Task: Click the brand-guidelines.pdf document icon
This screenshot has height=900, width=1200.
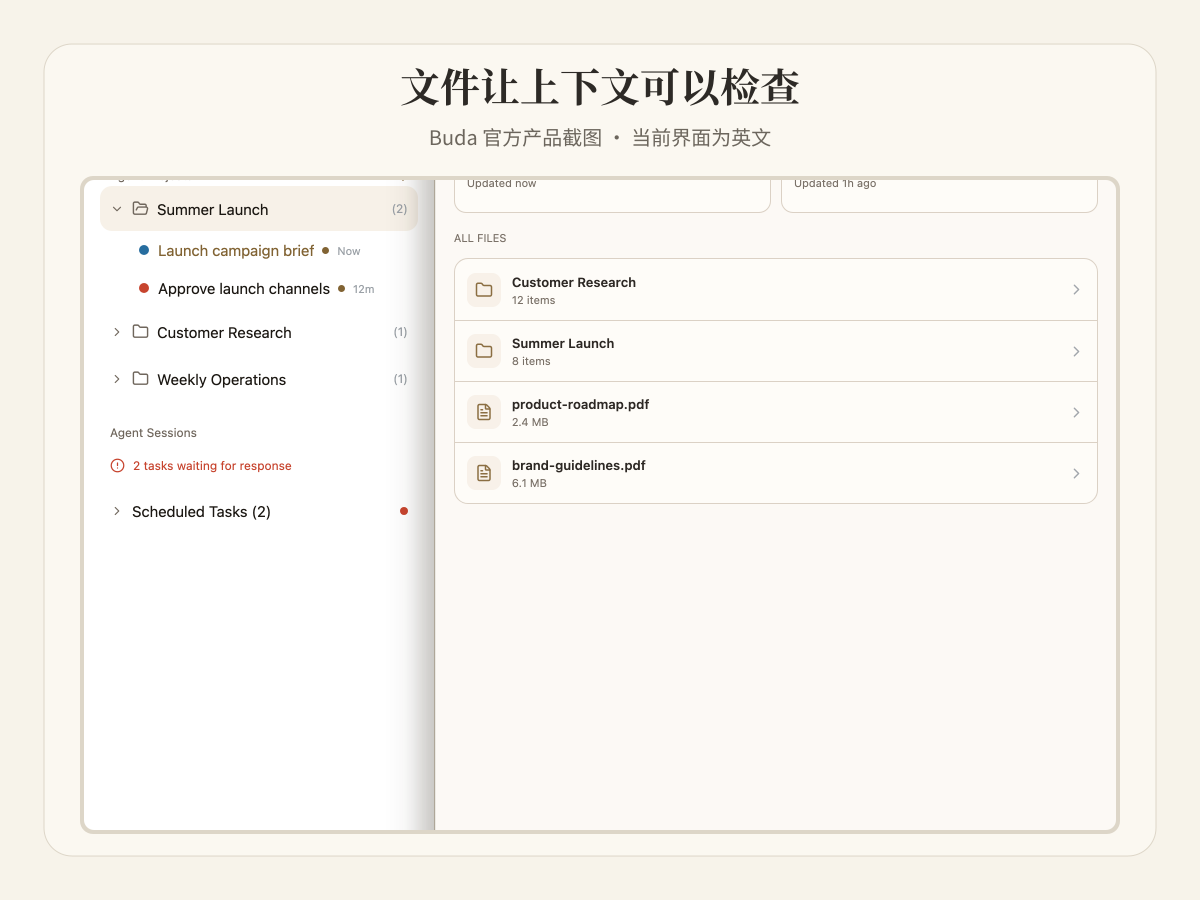Action: (x=484, y=473)
